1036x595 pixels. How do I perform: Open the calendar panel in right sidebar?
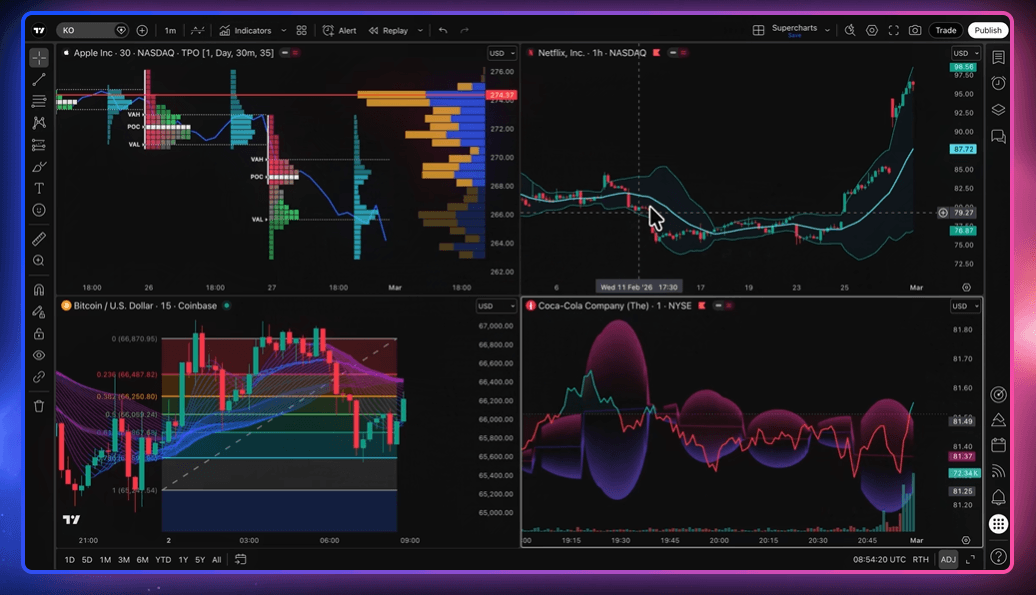click(x=998, y=445)
